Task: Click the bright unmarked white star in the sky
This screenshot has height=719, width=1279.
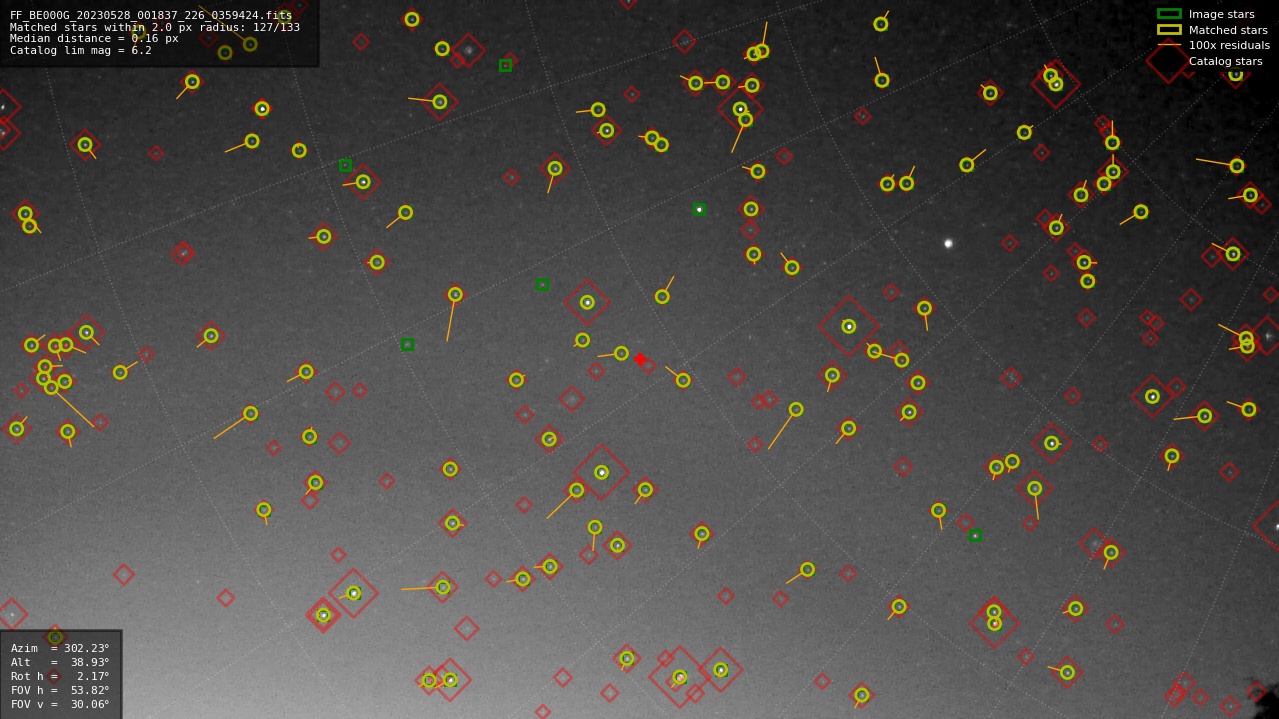Action: coord(948,243)
